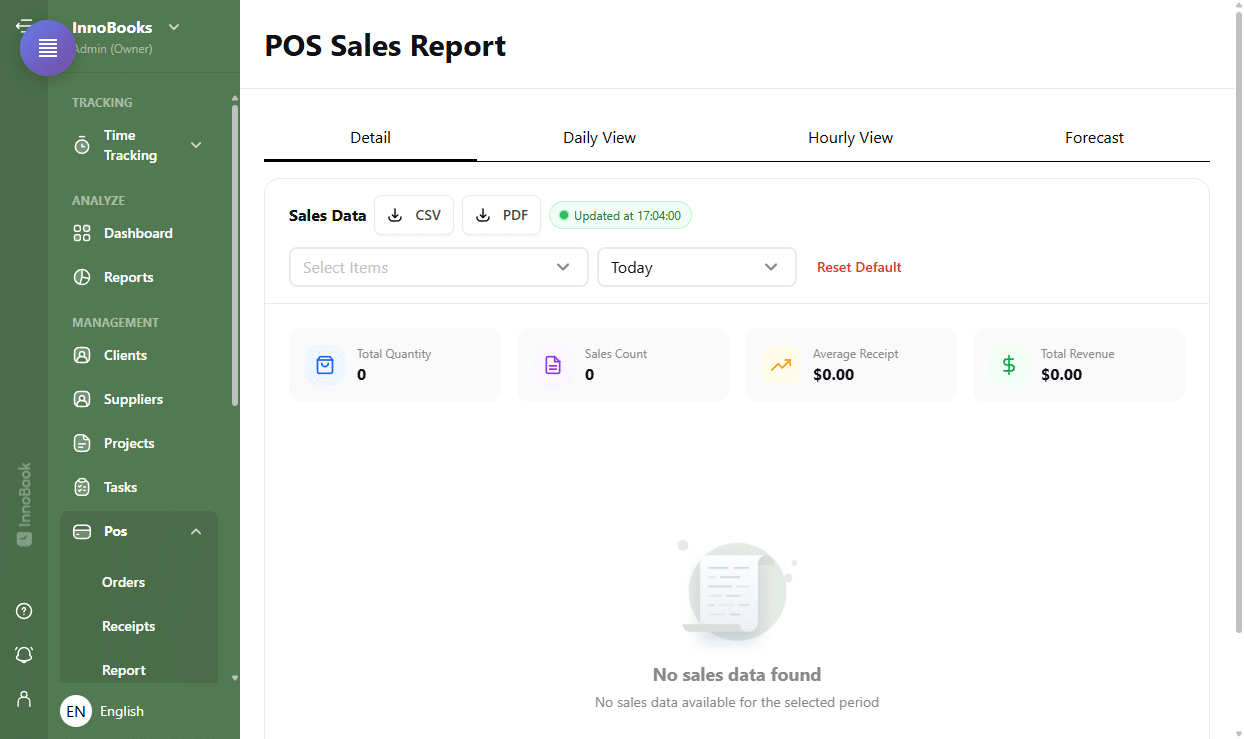
Task: Collapse the Pos submenu chevron
Action: pyautogui.click(x=196, y=531)
